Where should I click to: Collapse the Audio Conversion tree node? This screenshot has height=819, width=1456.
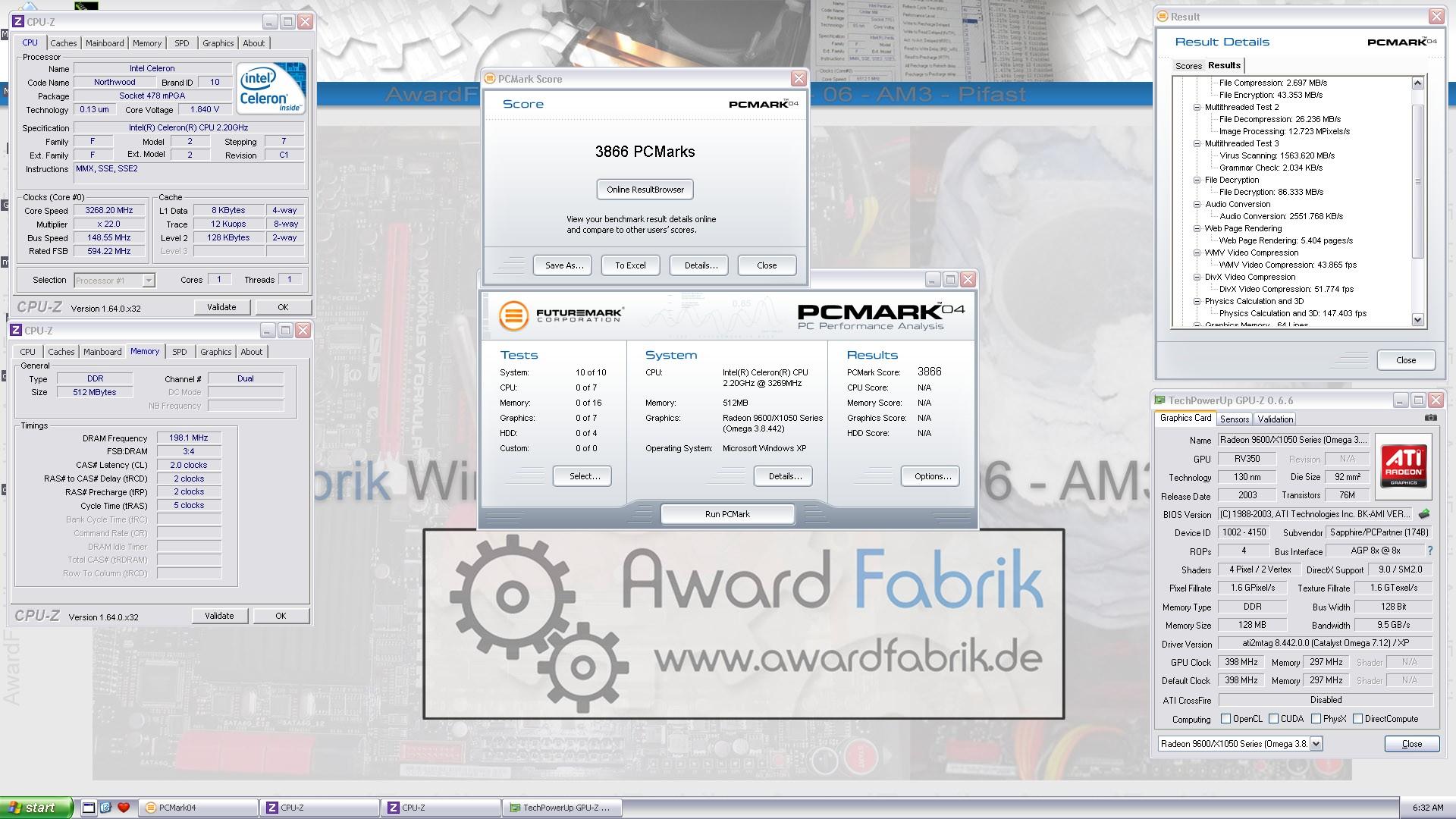[x=1197, y=204]
